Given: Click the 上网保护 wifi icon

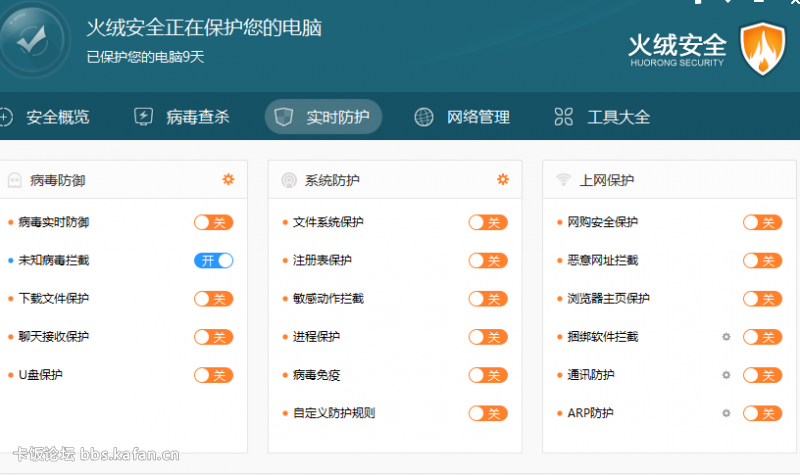Looking at the screenshot, I should 563,180.
